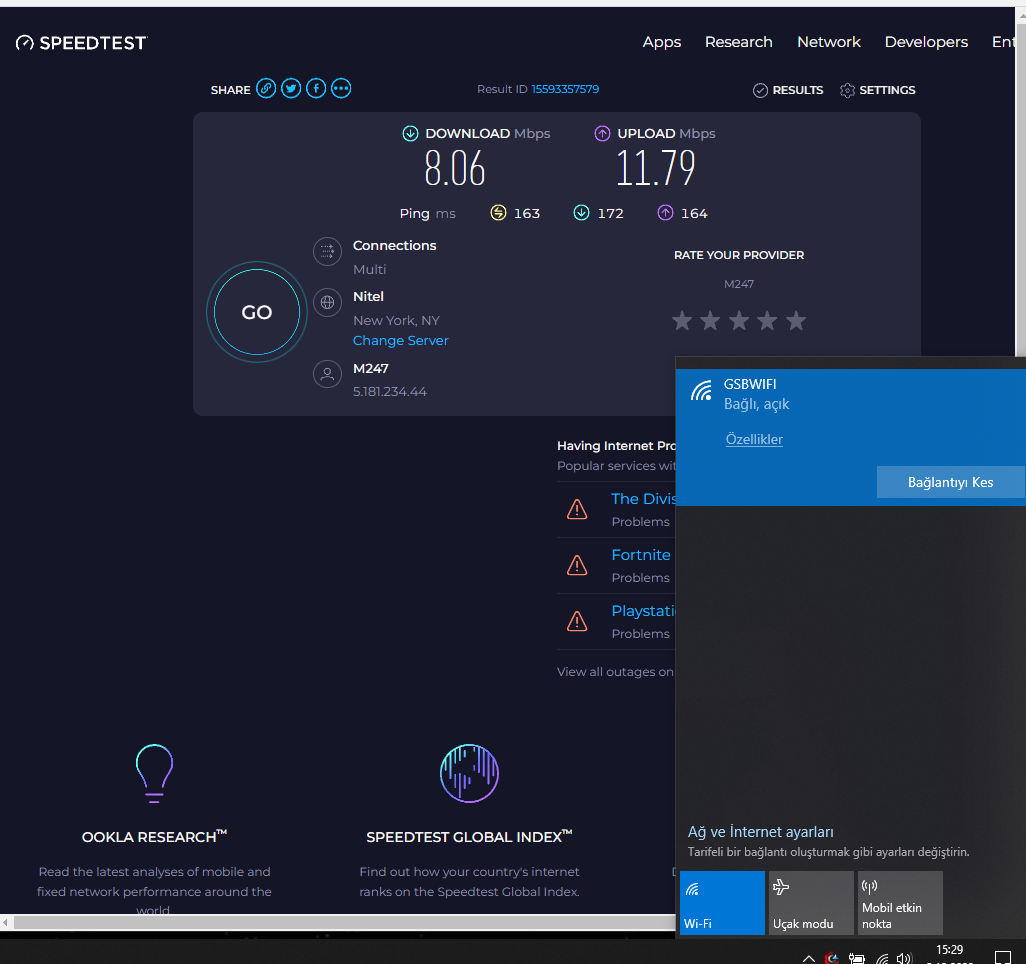Toggle Mobil etkin nokta tile
Viewport: 1026px width, 964px height.
pos(900,902)
